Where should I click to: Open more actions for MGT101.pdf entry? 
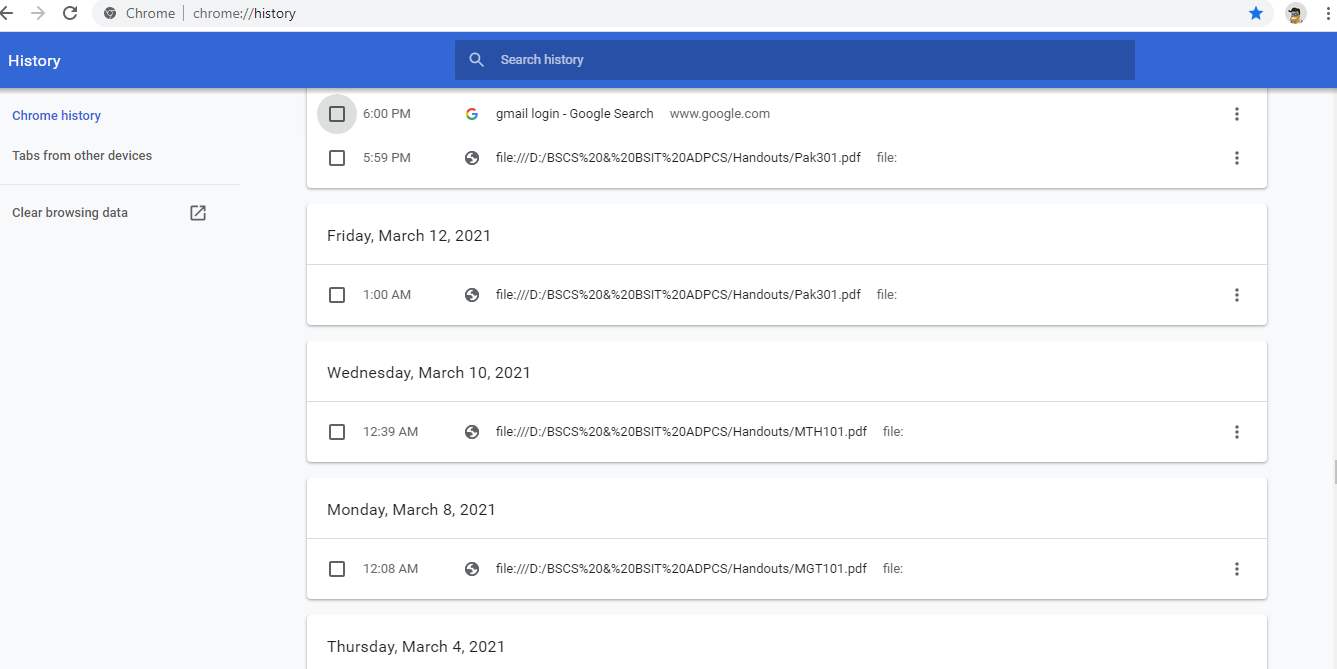point(1237,569)
